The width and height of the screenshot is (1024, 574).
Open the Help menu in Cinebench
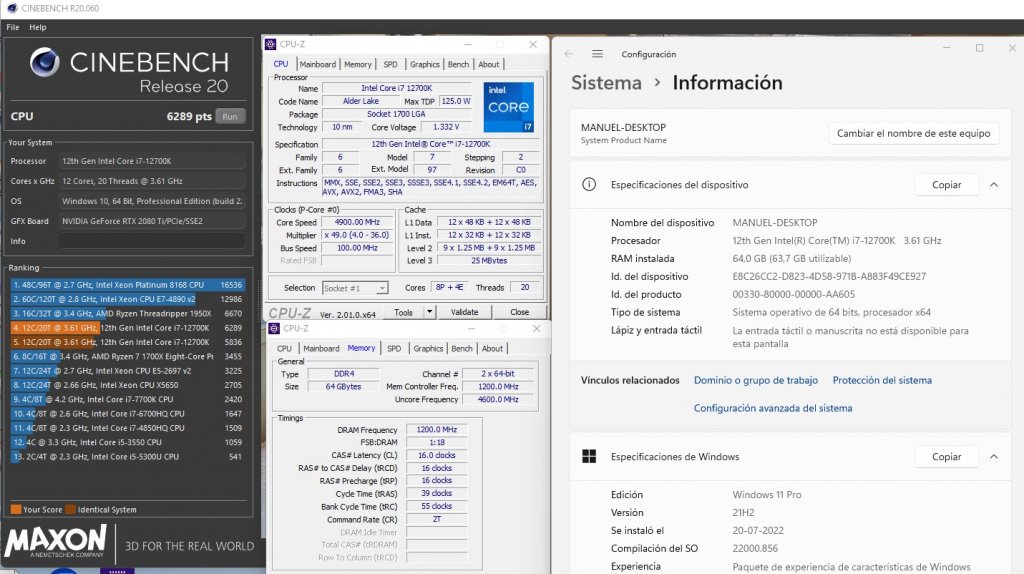coord(38,27)
